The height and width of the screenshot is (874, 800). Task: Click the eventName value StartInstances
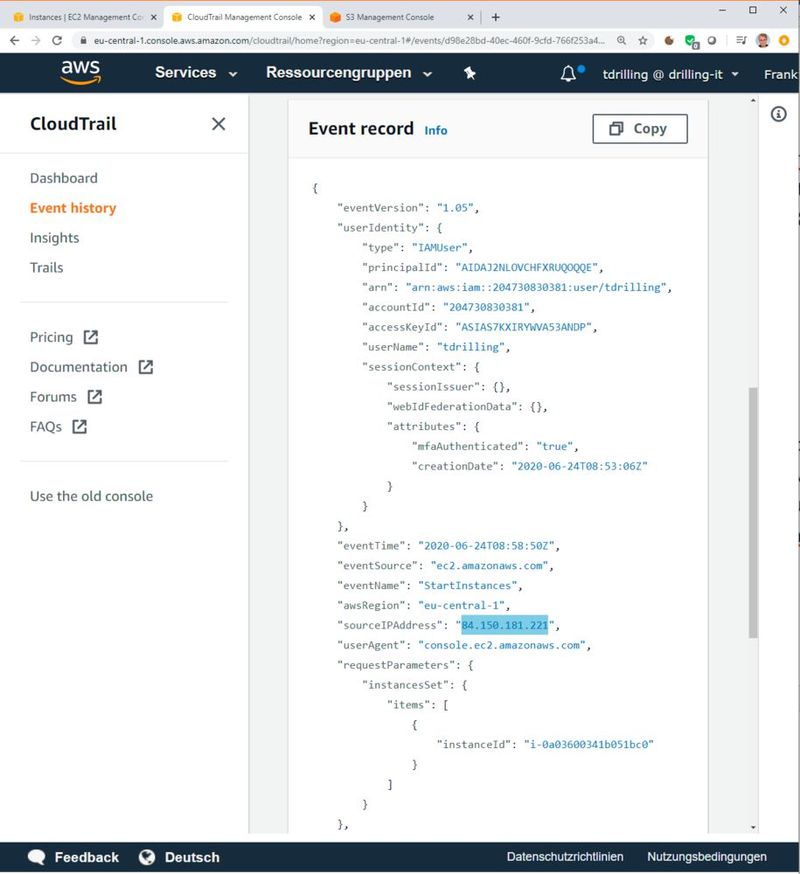(x=467, y=586)
